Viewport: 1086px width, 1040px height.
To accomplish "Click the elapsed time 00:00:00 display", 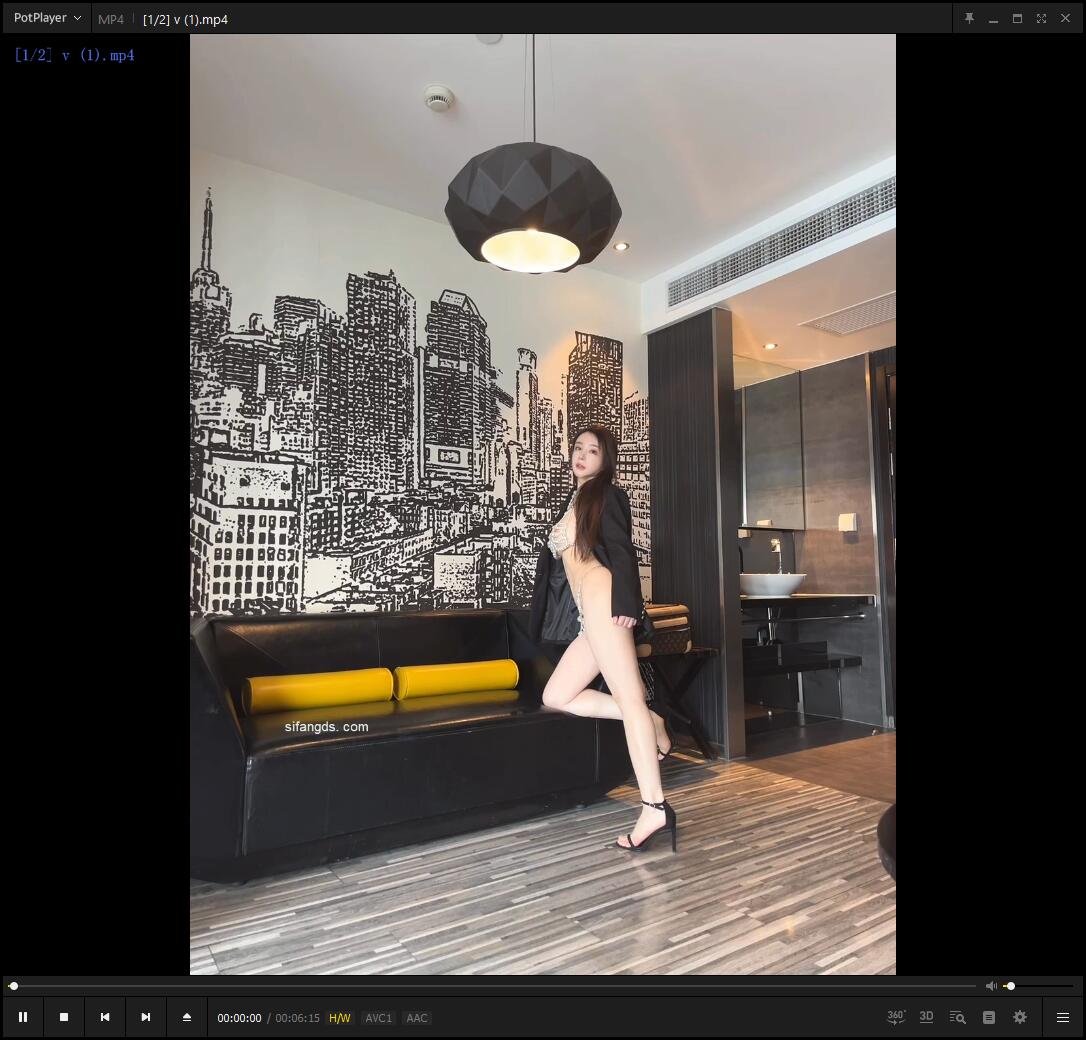I will click(239, 1018).
